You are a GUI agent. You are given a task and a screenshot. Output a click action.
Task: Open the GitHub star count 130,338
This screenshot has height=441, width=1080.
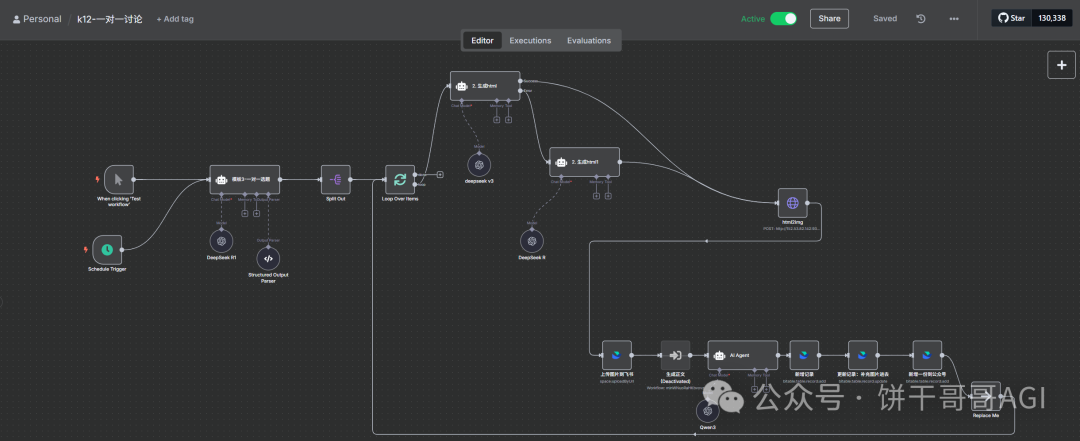[1052, 18]
